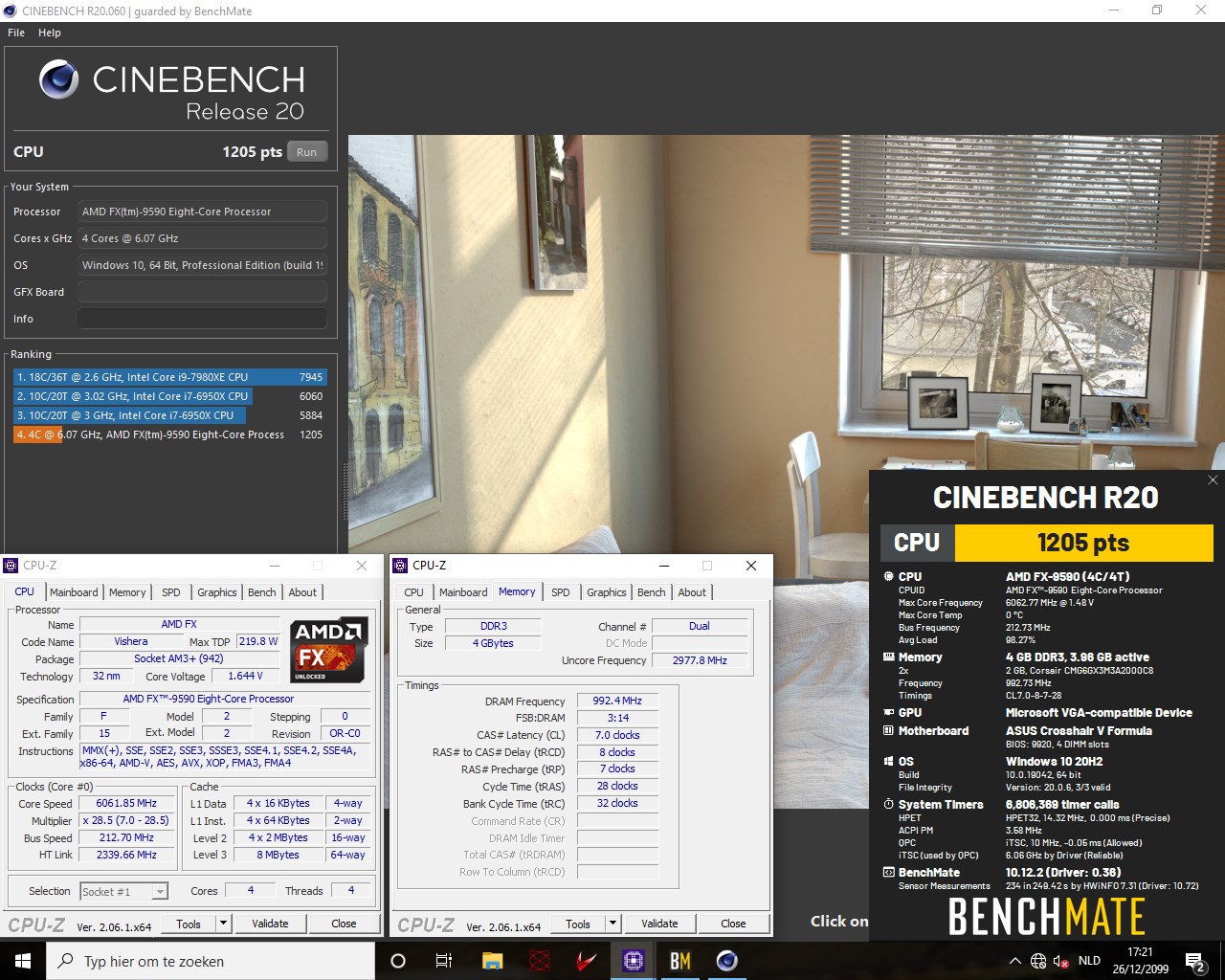Open the red swoosh app on taskbar
The height and width of the screenshot is (980, 1225).
tap(587, 961)
